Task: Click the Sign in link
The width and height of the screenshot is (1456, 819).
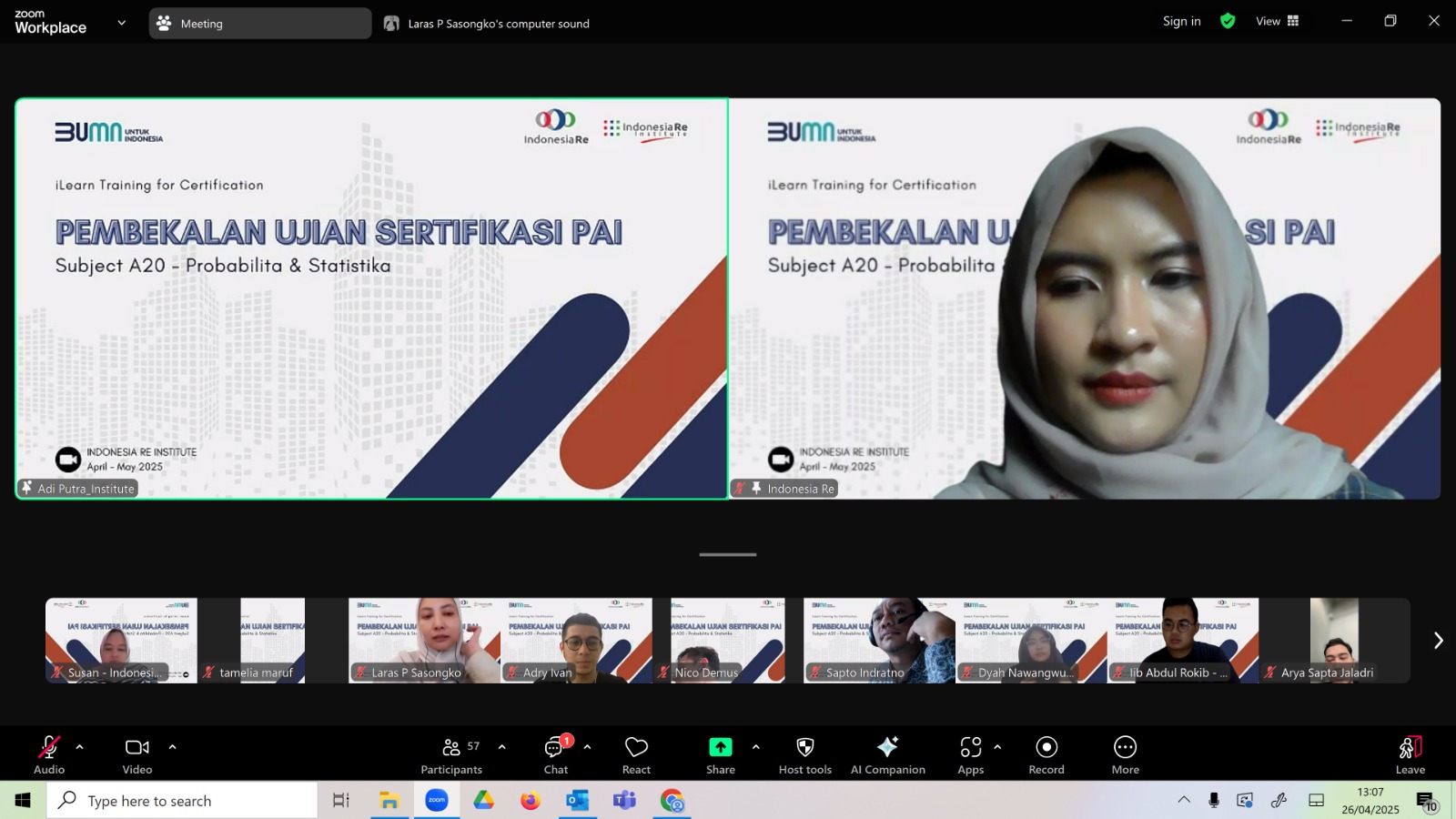Action: pyautogui.click(x=1181, y=21)
